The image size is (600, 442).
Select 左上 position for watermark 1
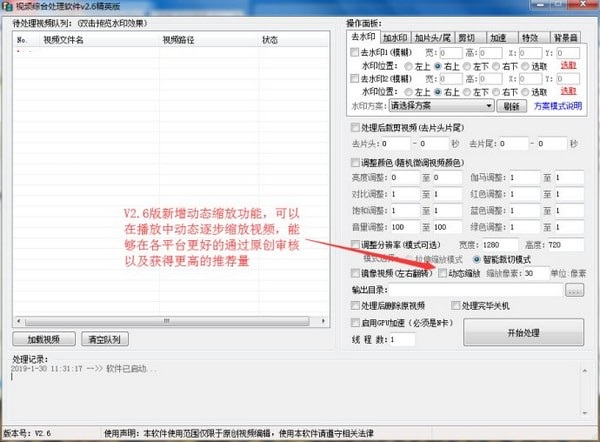click(x=408, y=66)
